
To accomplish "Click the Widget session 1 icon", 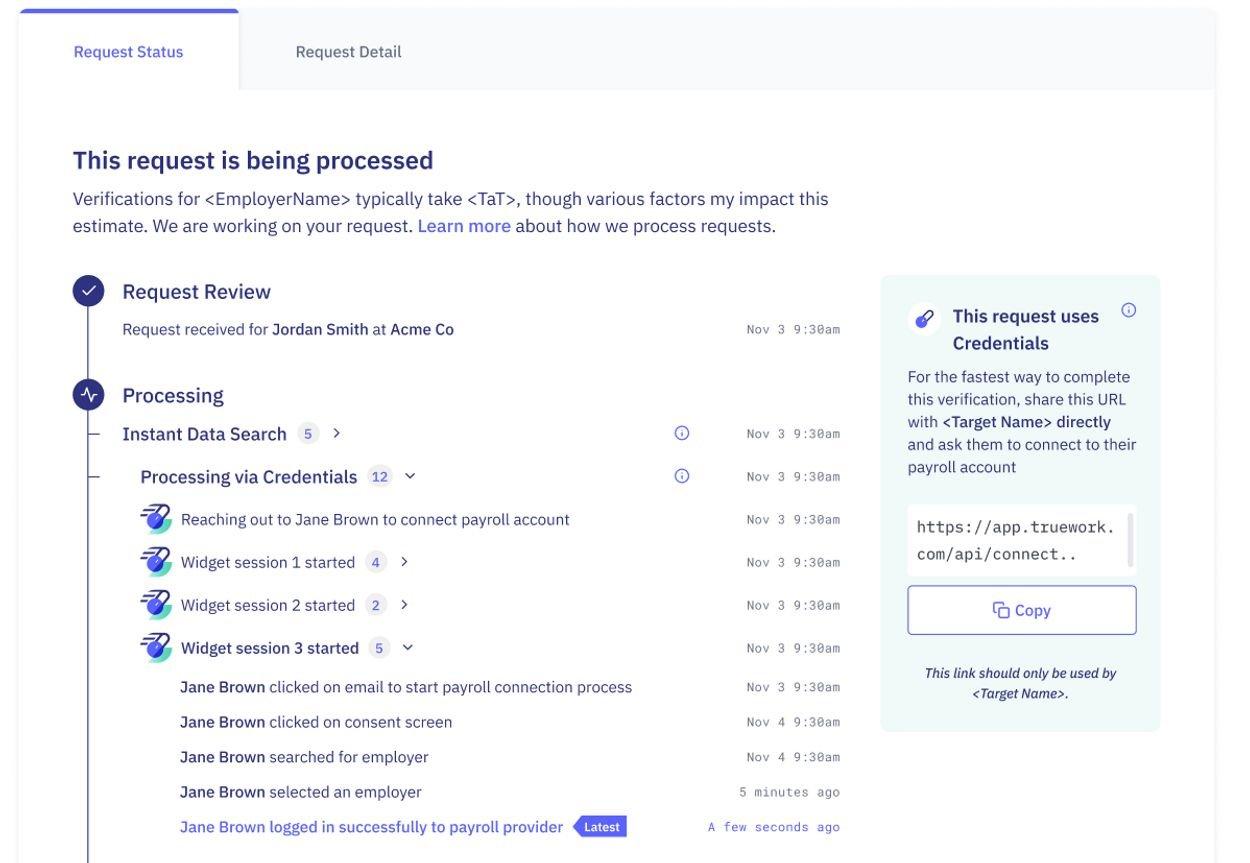I will [155, 562].
